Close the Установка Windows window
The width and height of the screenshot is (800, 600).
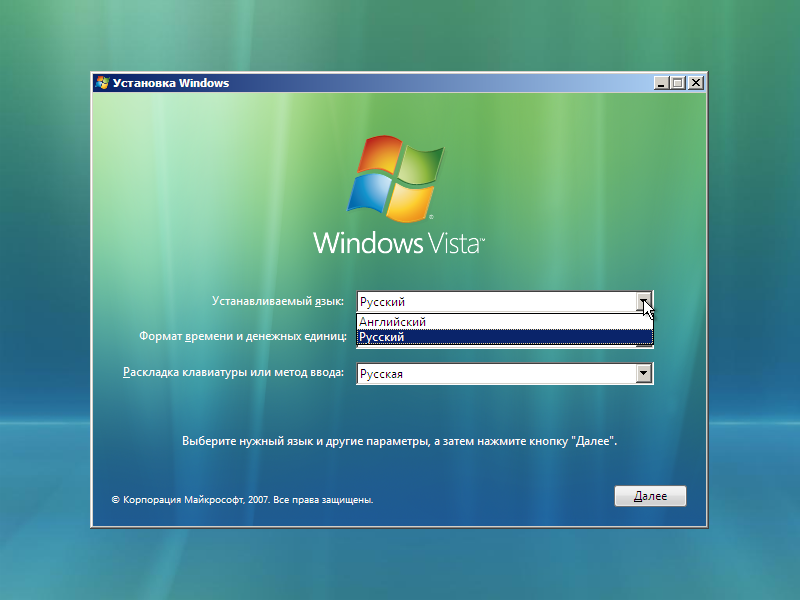point(695,83)
